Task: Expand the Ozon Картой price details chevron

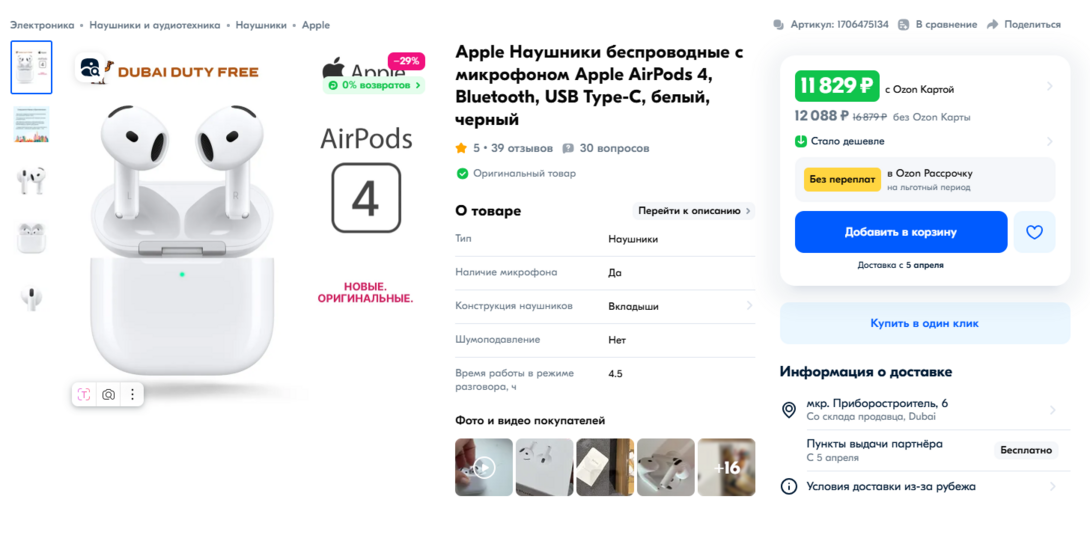Action: point(1050,87)
